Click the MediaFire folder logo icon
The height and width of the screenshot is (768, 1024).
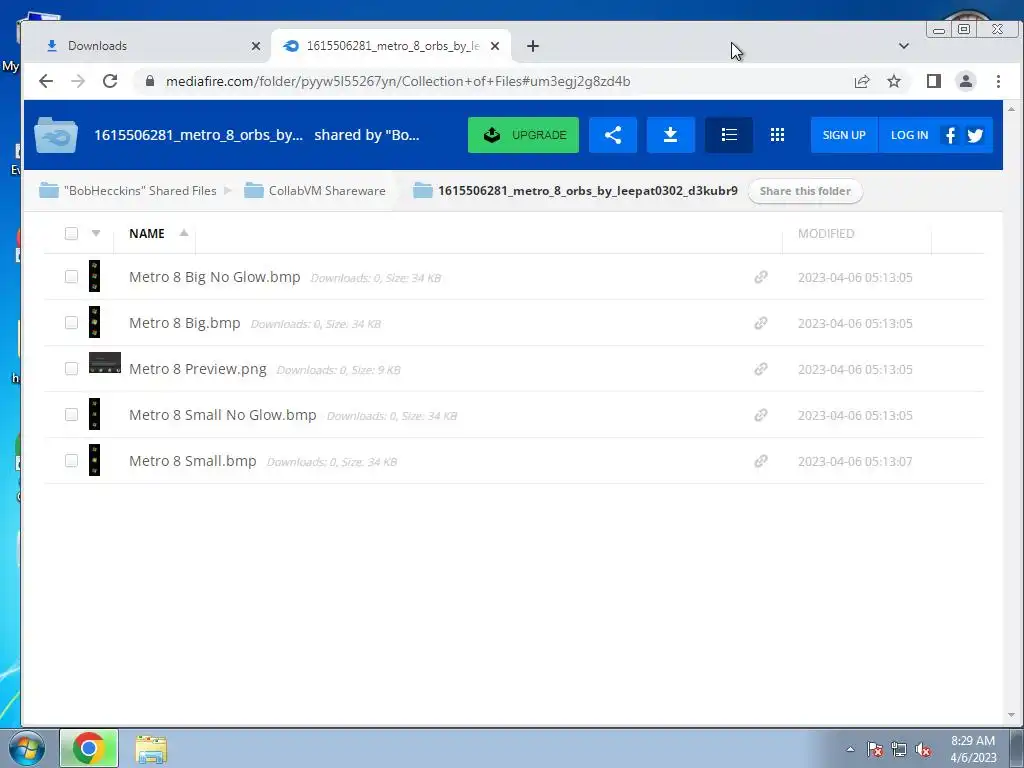click(56, 135)
